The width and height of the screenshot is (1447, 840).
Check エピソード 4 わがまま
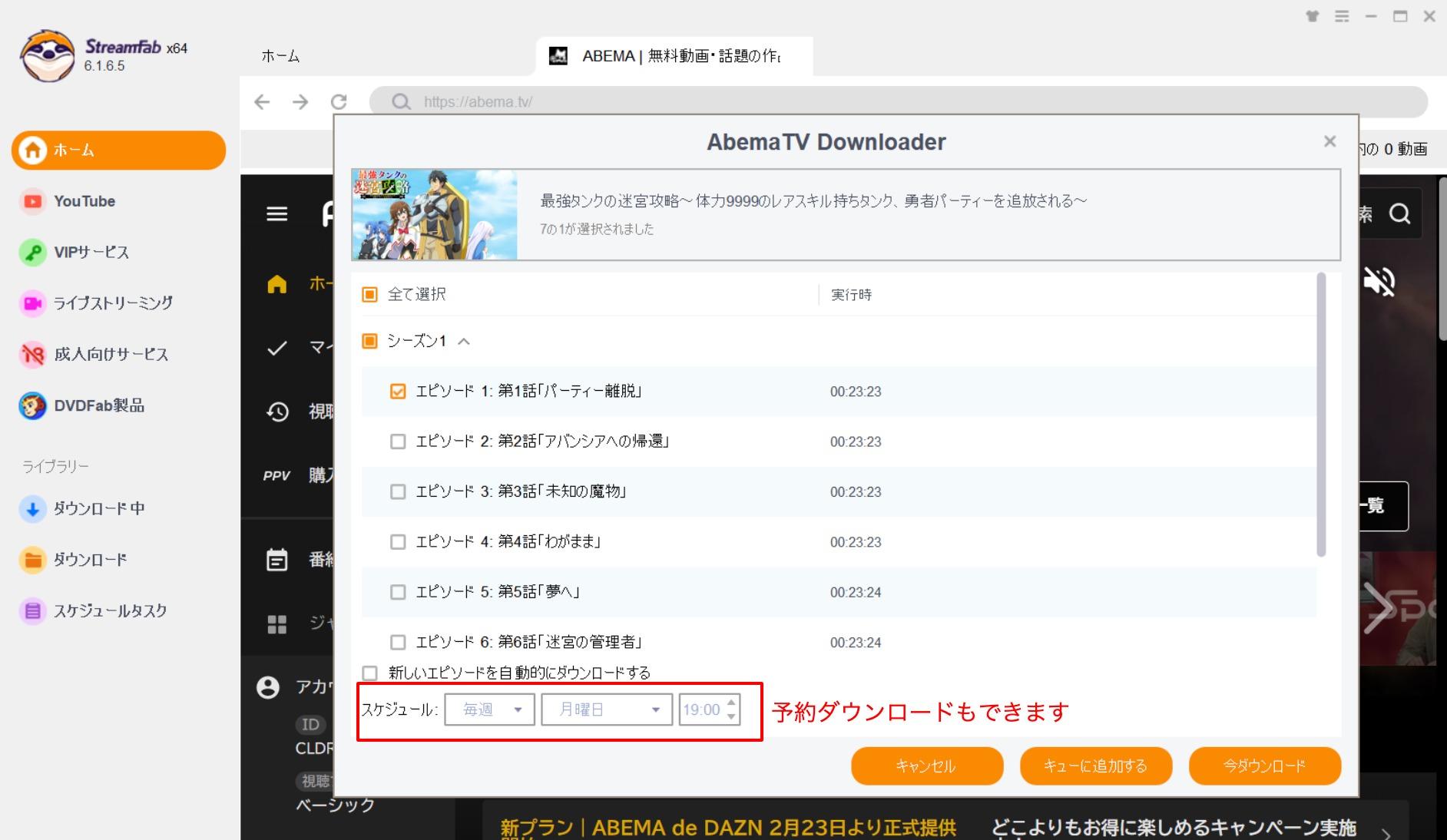click(398, 542)
